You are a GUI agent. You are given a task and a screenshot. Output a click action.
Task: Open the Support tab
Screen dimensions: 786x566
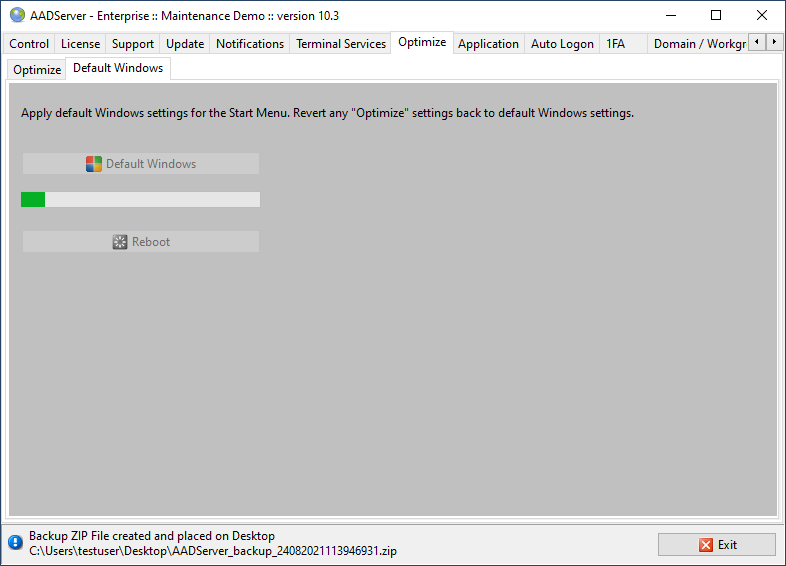point(132,44)
